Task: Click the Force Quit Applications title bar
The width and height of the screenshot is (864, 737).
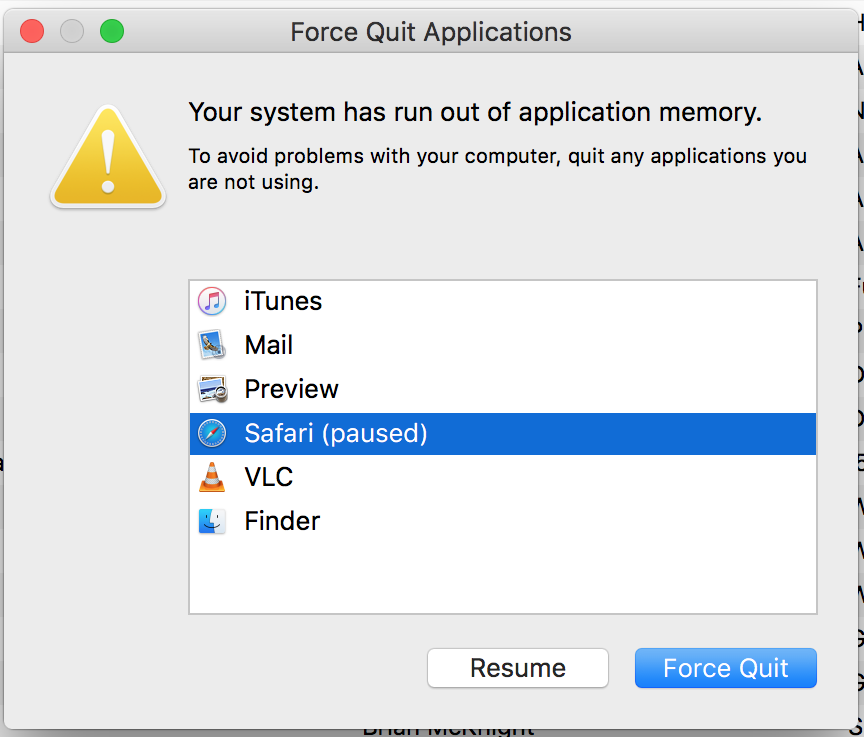Action: coord(431,31)
